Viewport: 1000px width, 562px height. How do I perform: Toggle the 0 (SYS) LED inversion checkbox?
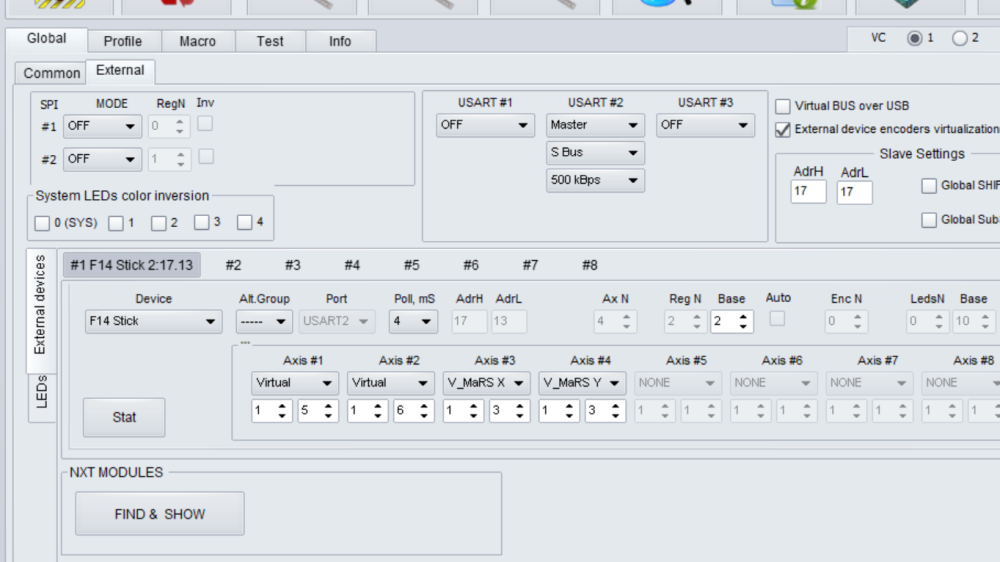point(42,222)
